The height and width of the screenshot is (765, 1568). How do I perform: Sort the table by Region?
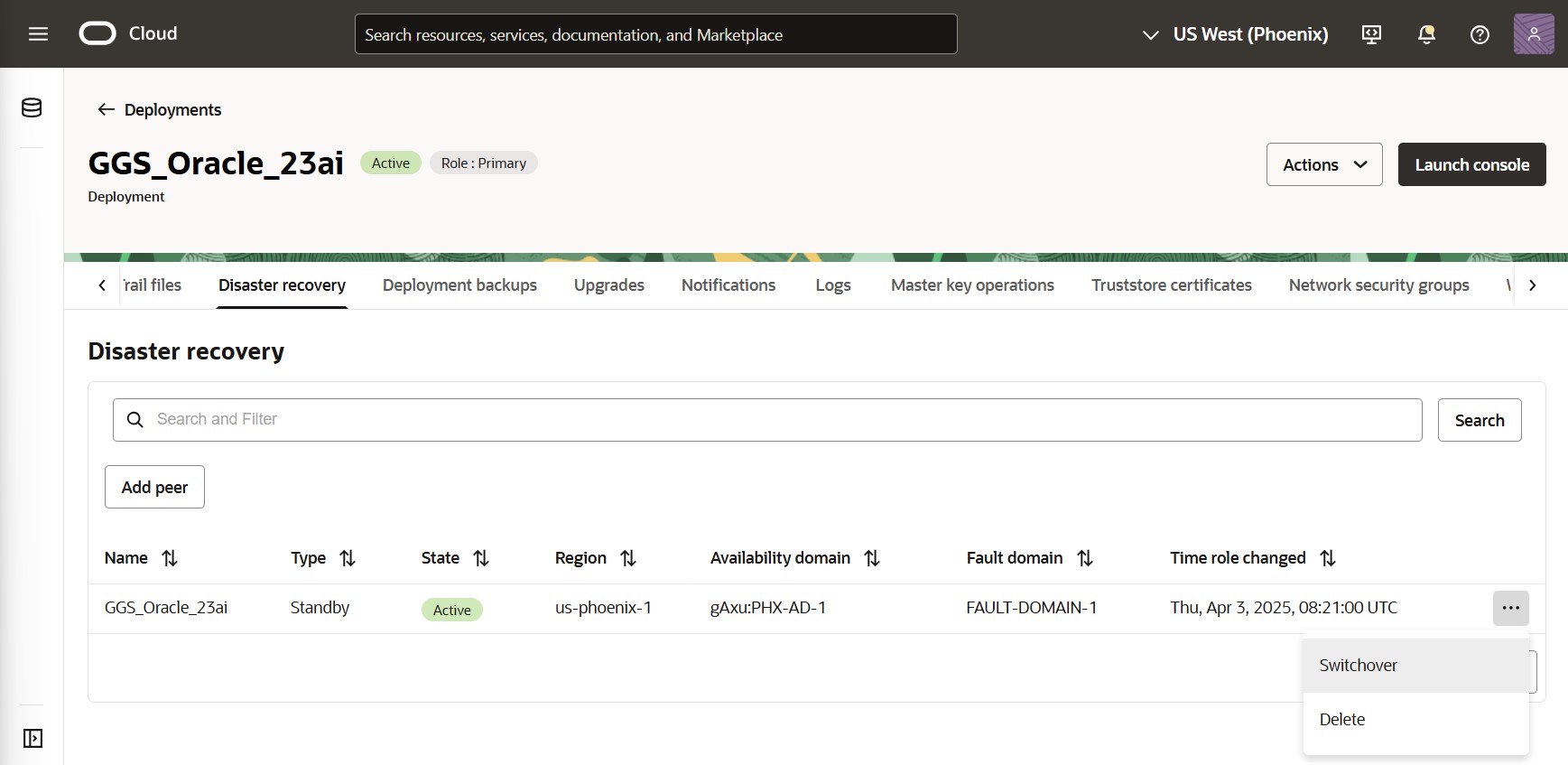[628, 558]
